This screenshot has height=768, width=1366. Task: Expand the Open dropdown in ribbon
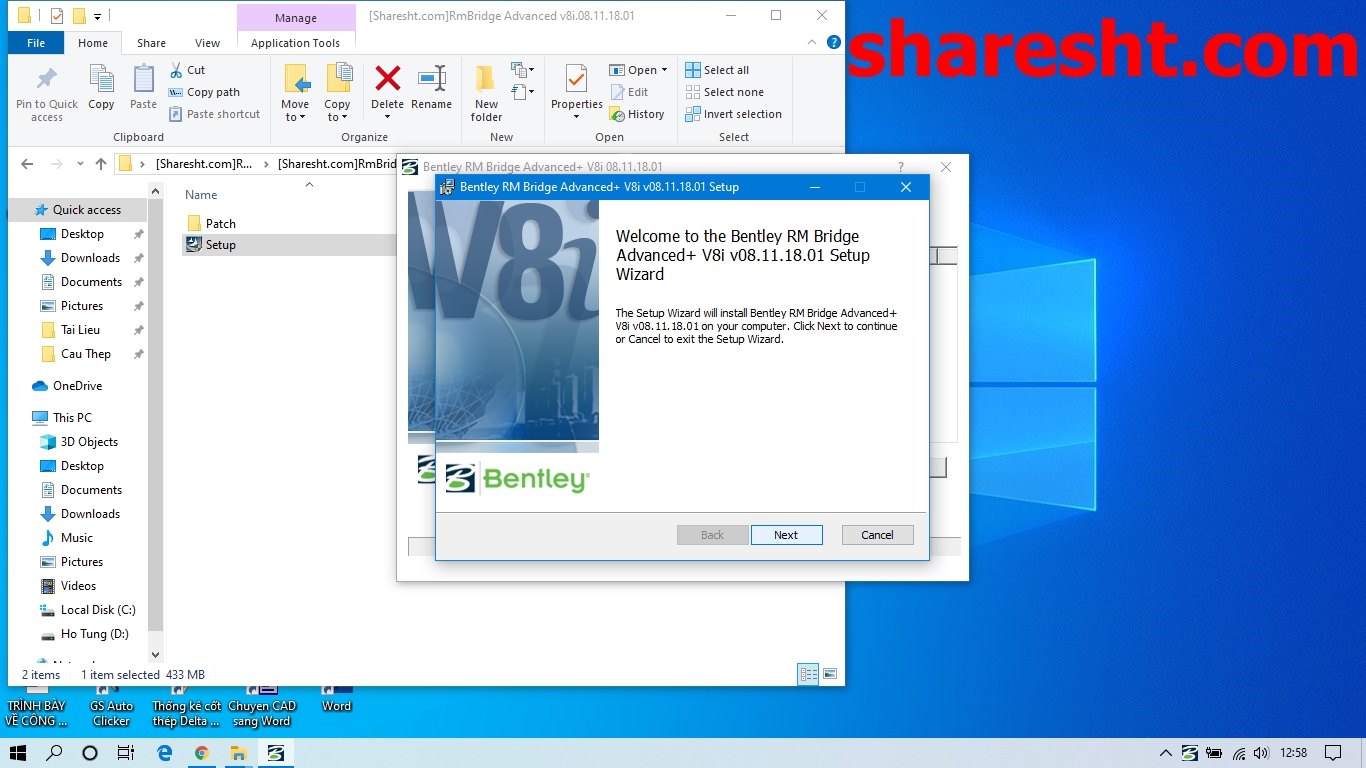click(x=664, y=70)
